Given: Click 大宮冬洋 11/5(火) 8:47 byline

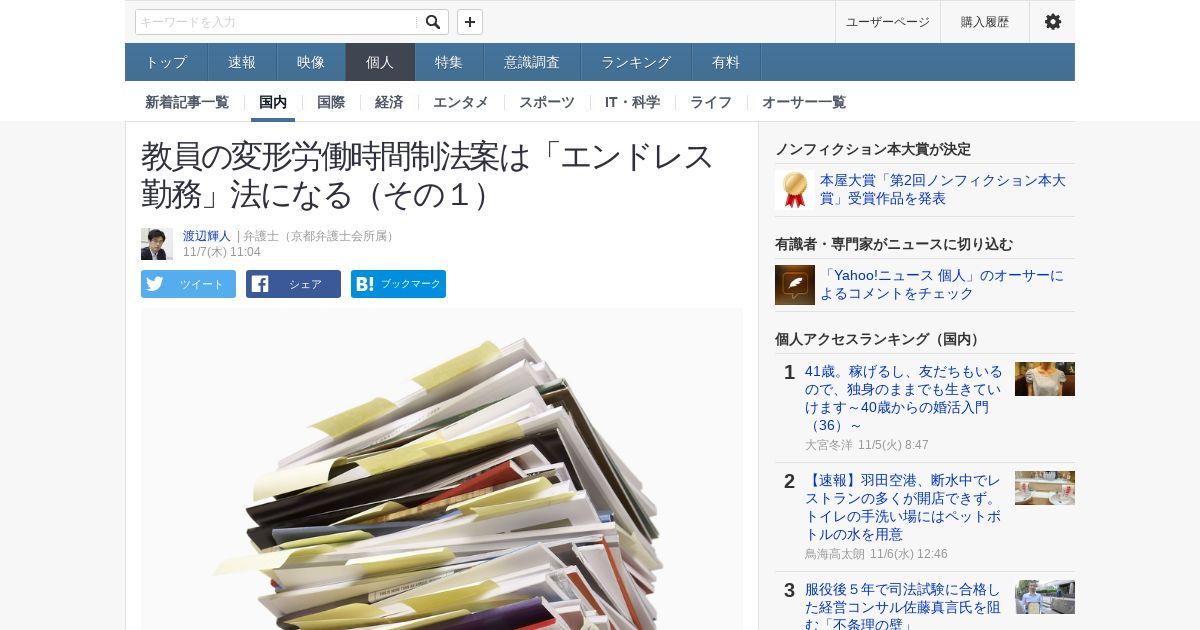Looking at the screenshot, I should pos(867,445).
